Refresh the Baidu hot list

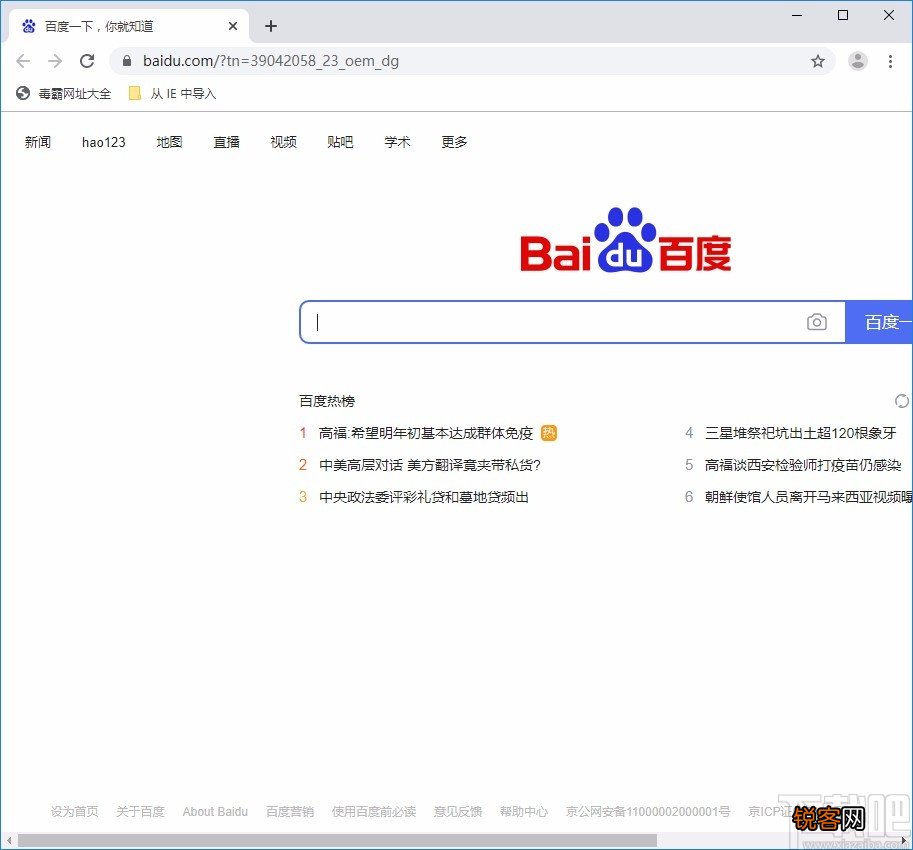point(901,401)
